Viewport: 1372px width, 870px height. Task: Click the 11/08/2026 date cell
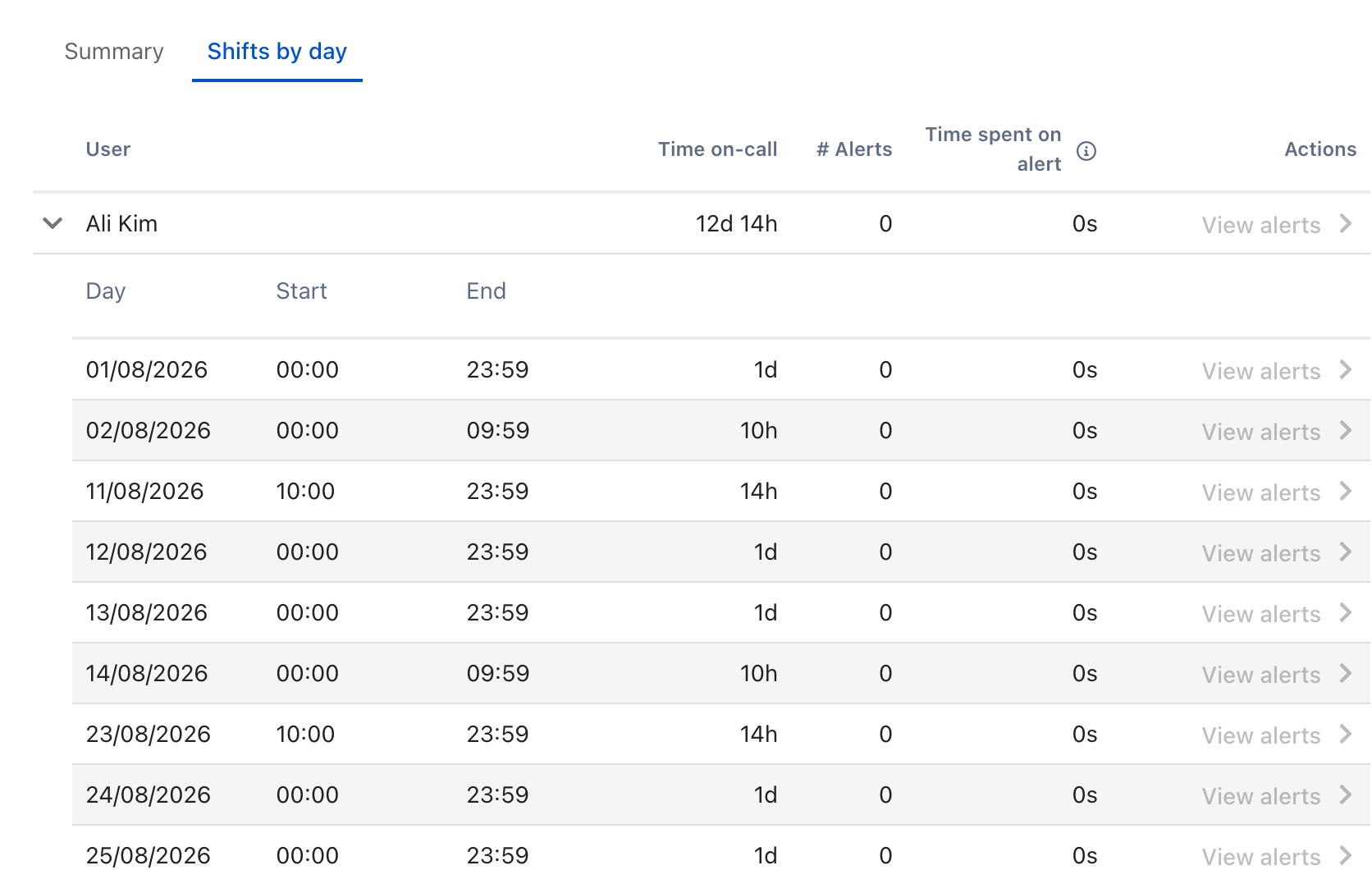[144, 491]
